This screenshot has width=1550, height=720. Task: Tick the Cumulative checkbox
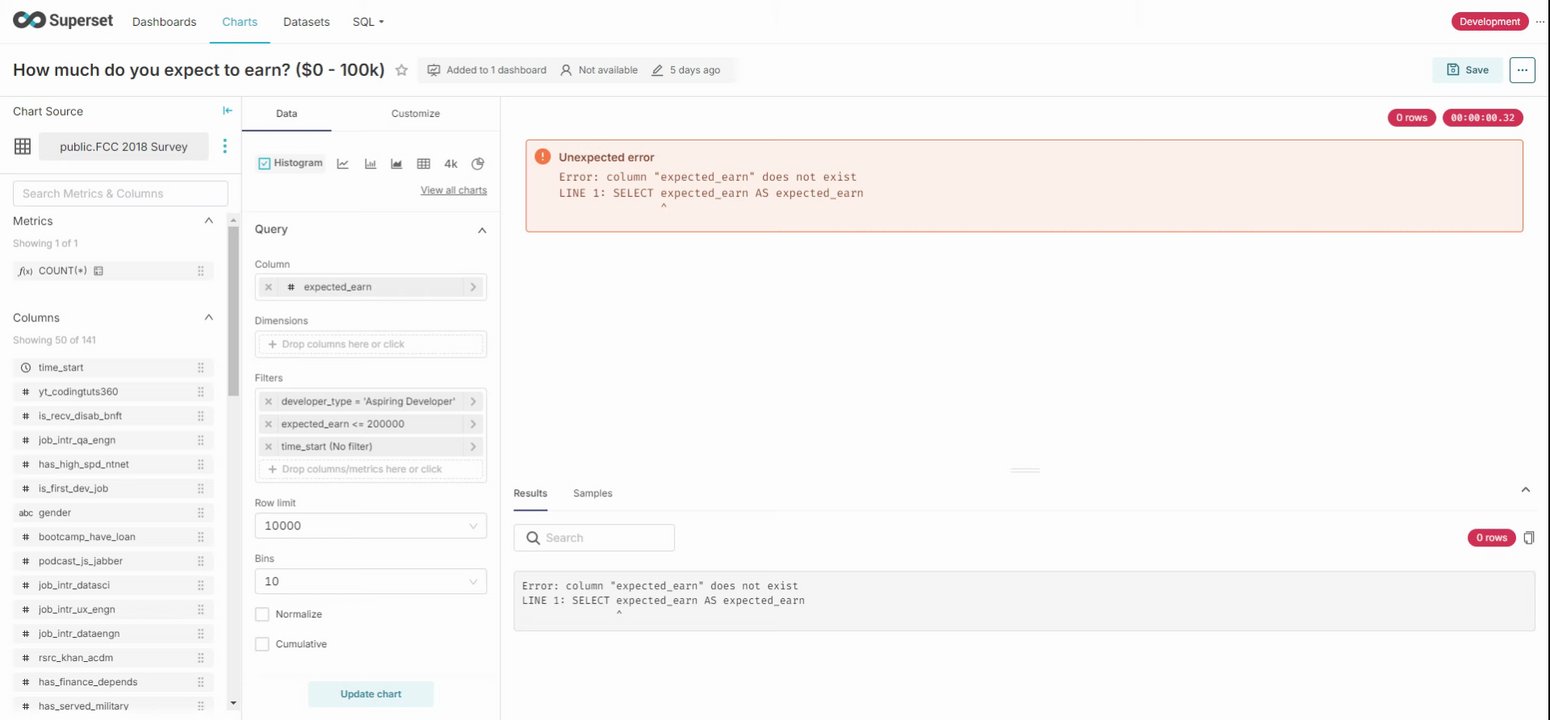262,644
